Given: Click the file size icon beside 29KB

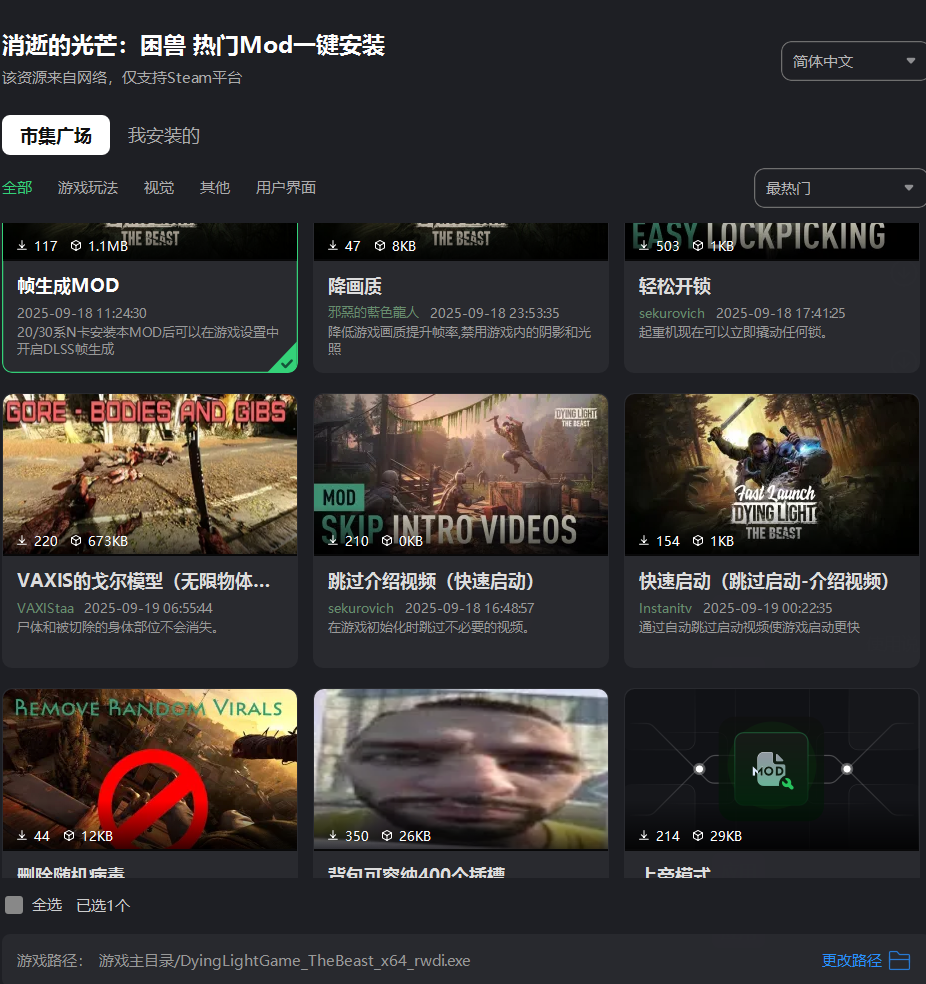Looking at the screenshot, I should click(x=698, y=835).
